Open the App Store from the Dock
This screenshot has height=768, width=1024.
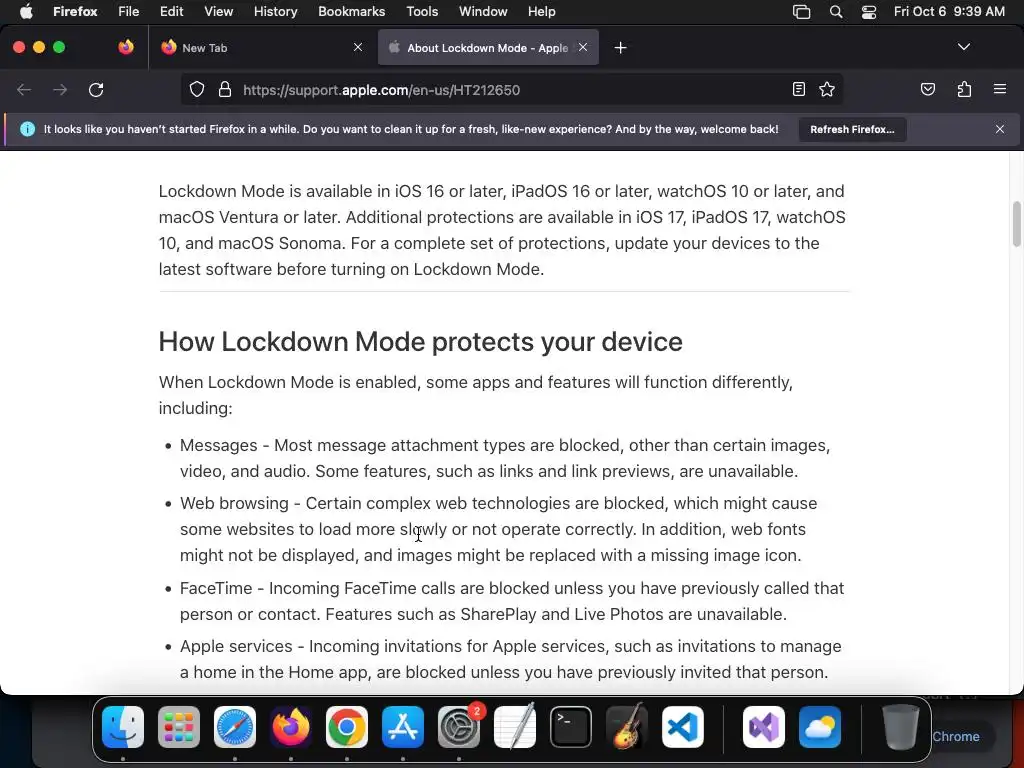point(403,727)
